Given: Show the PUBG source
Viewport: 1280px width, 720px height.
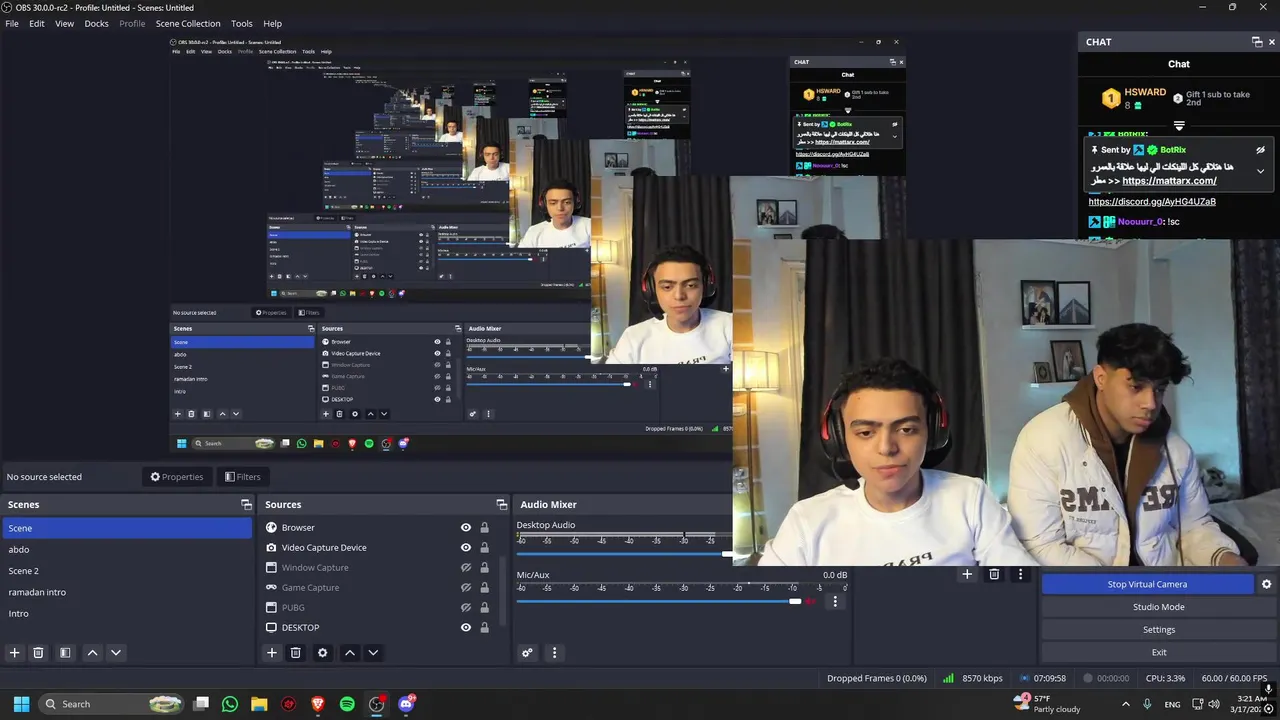Looking at the screenshot, I should click(465, 608).
